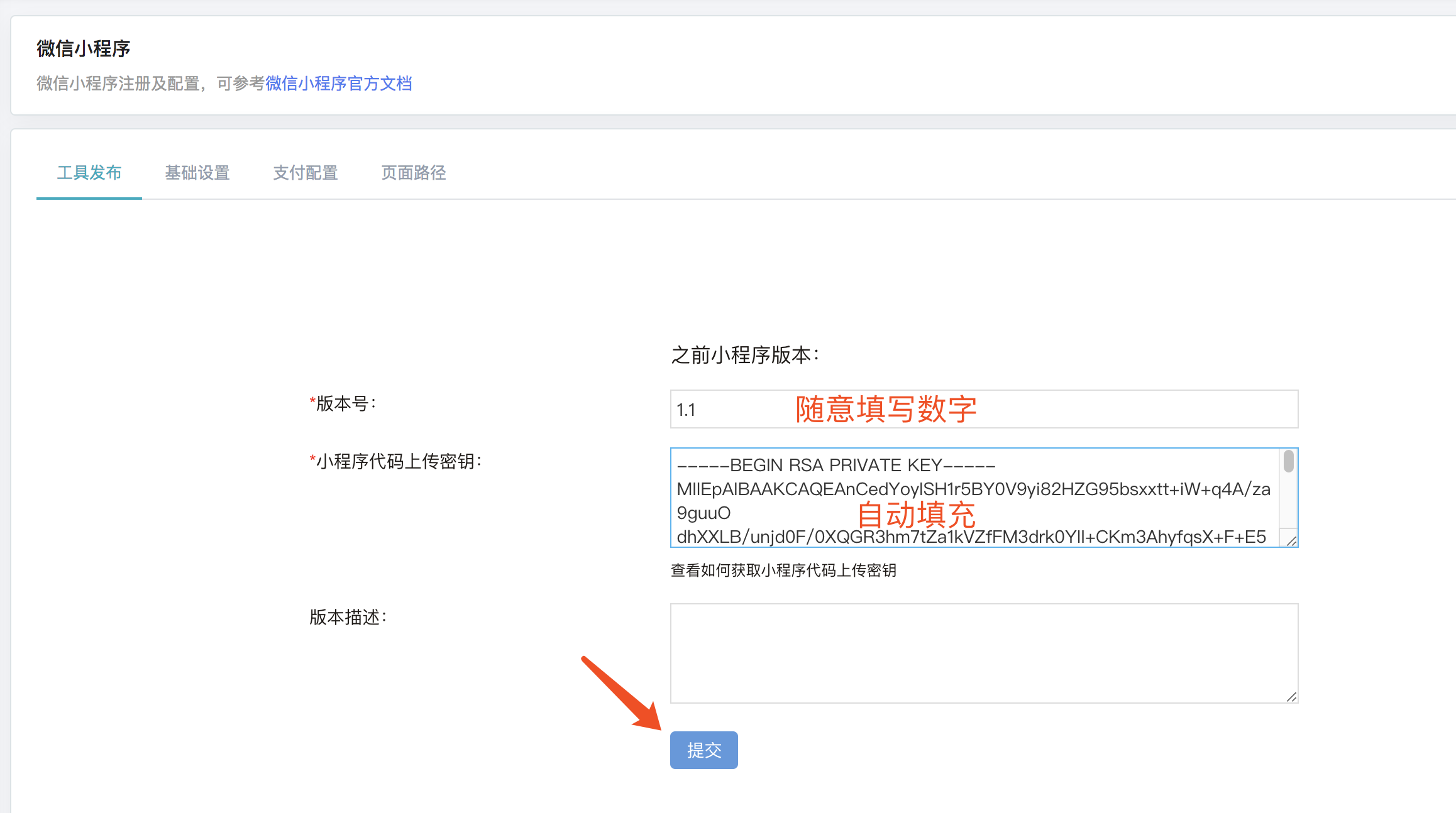Click the 版本描述 textarea resize handle
Viewport: 1456px width, 813px height.
click(x=1291, y=697)
